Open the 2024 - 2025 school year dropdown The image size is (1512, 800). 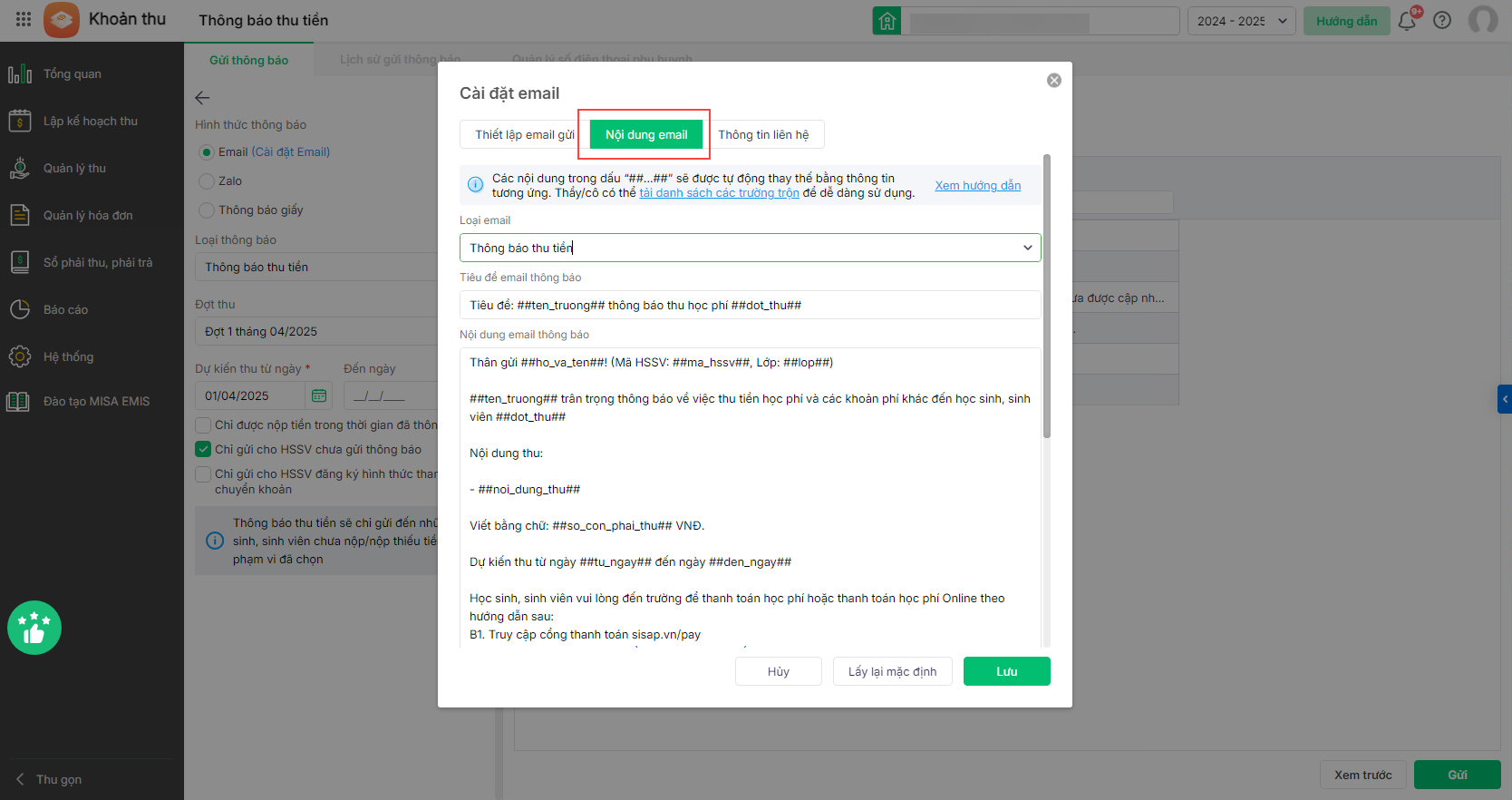click(1241, 21)
